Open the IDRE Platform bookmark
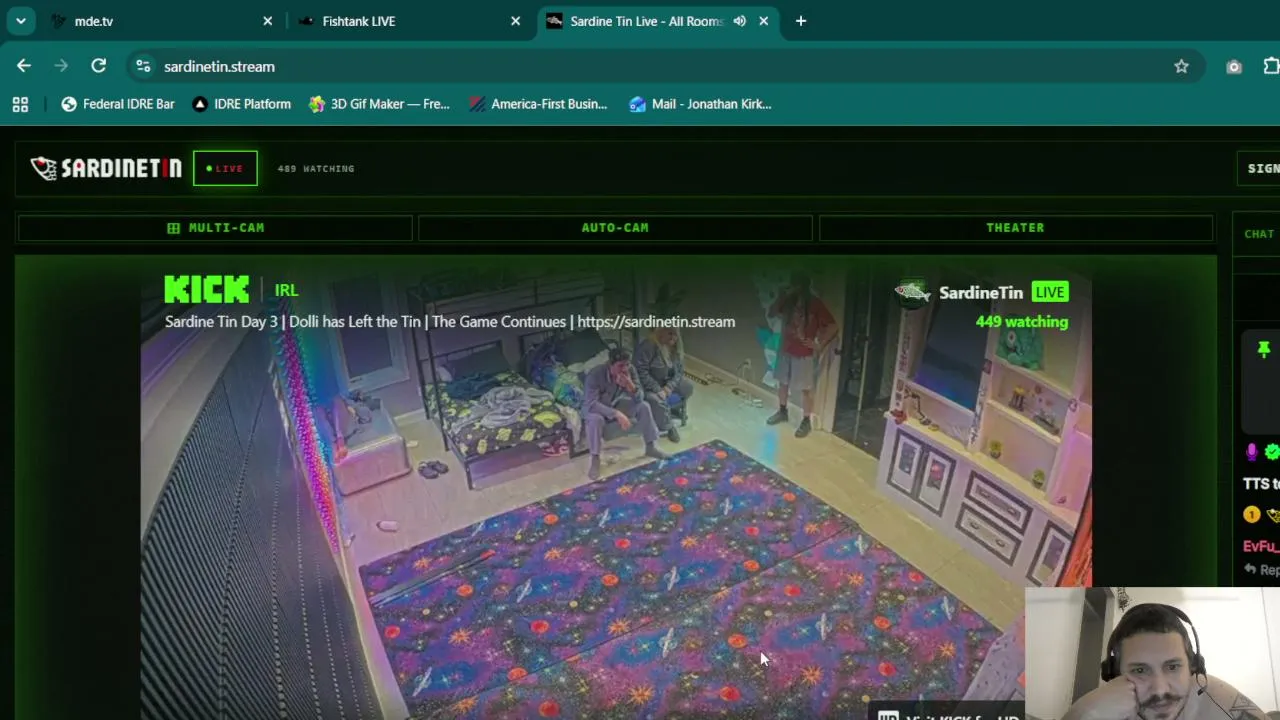 point(241,104)
